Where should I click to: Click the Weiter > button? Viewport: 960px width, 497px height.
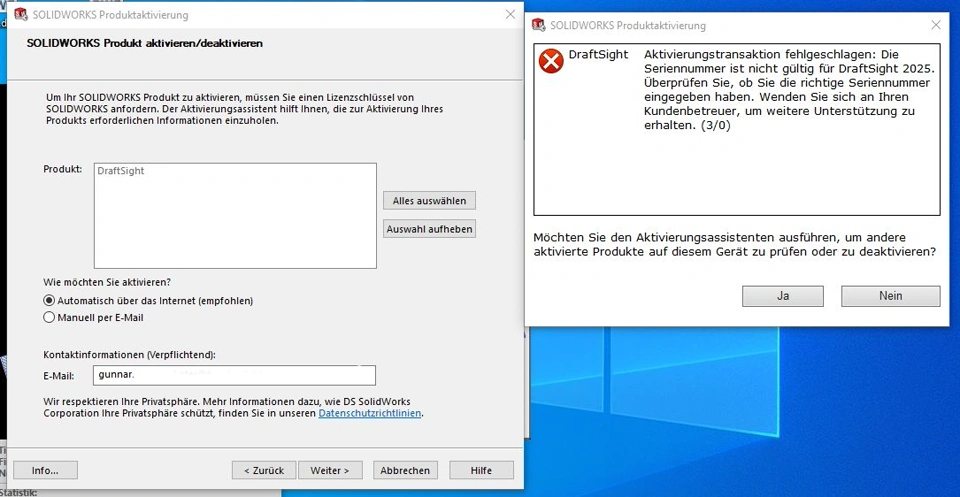click(x=330, y=470)
